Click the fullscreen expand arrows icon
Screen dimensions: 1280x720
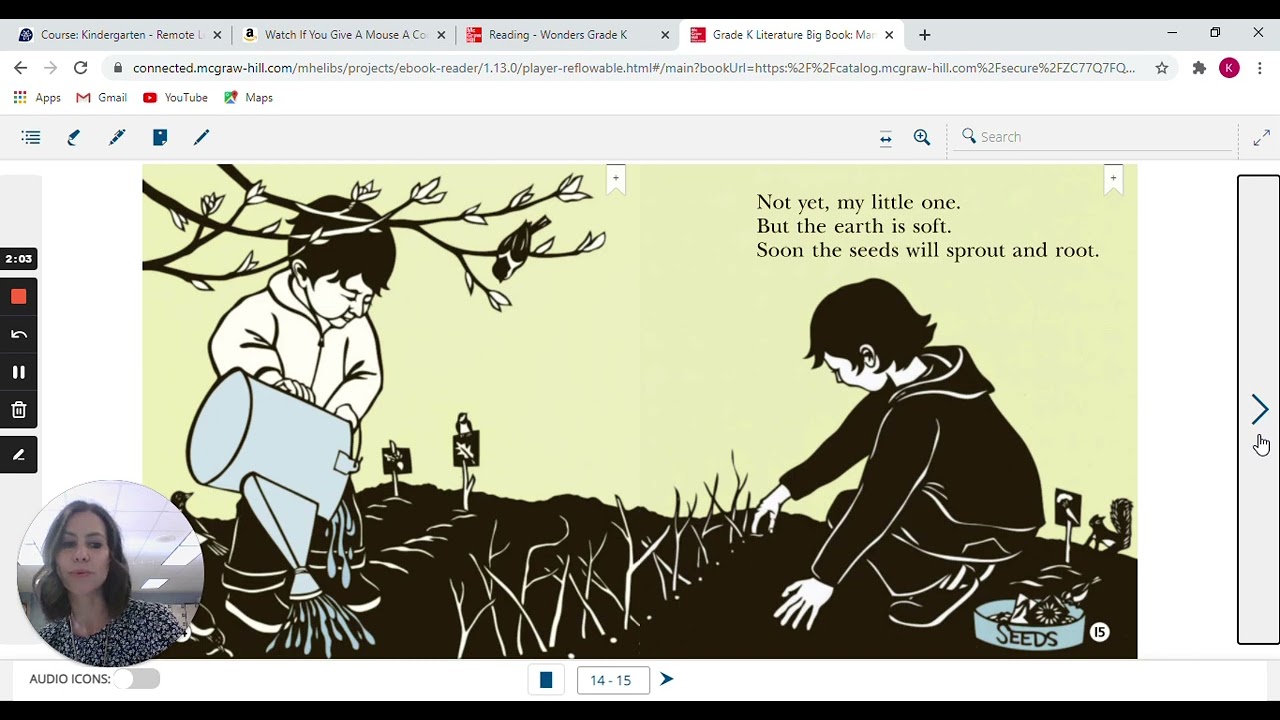coord(1261,138)
